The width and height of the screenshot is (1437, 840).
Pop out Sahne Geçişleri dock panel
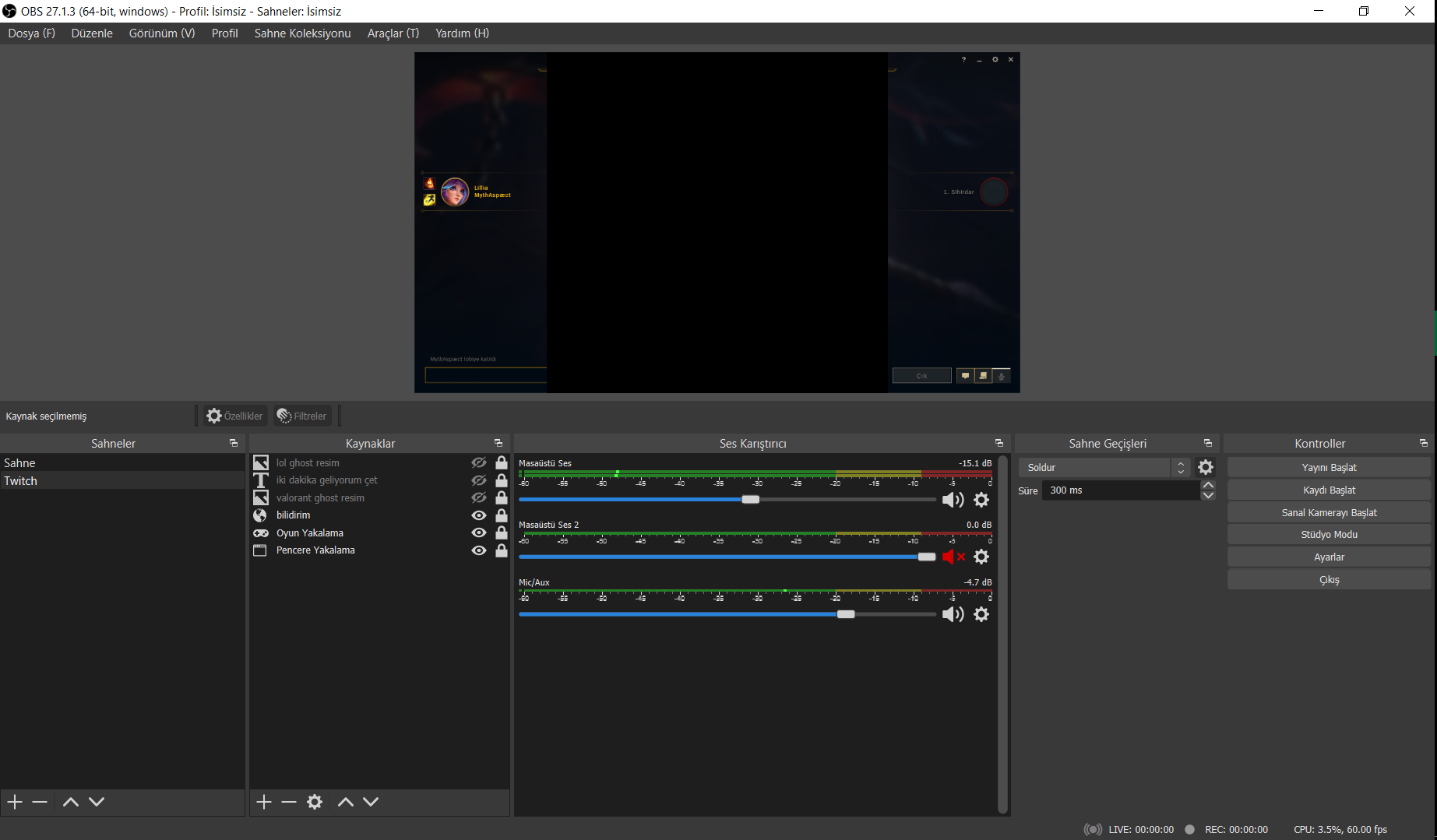point(1208,443)
